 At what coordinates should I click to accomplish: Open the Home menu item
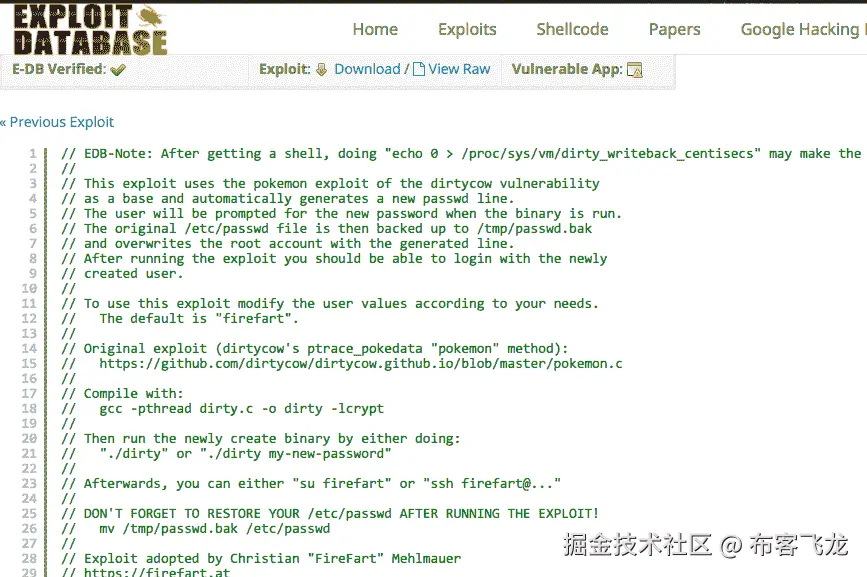[375, 29]
